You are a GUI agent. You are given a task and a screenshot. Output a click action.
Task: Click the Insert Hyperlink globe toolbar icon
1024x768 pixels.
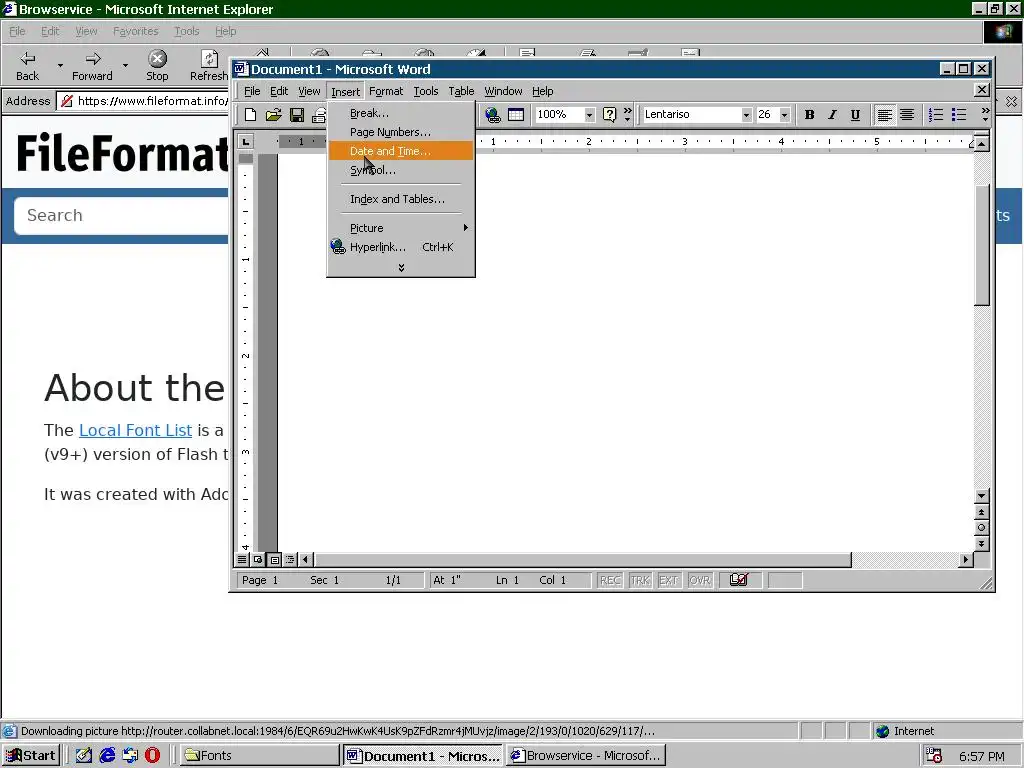(493, 115)
